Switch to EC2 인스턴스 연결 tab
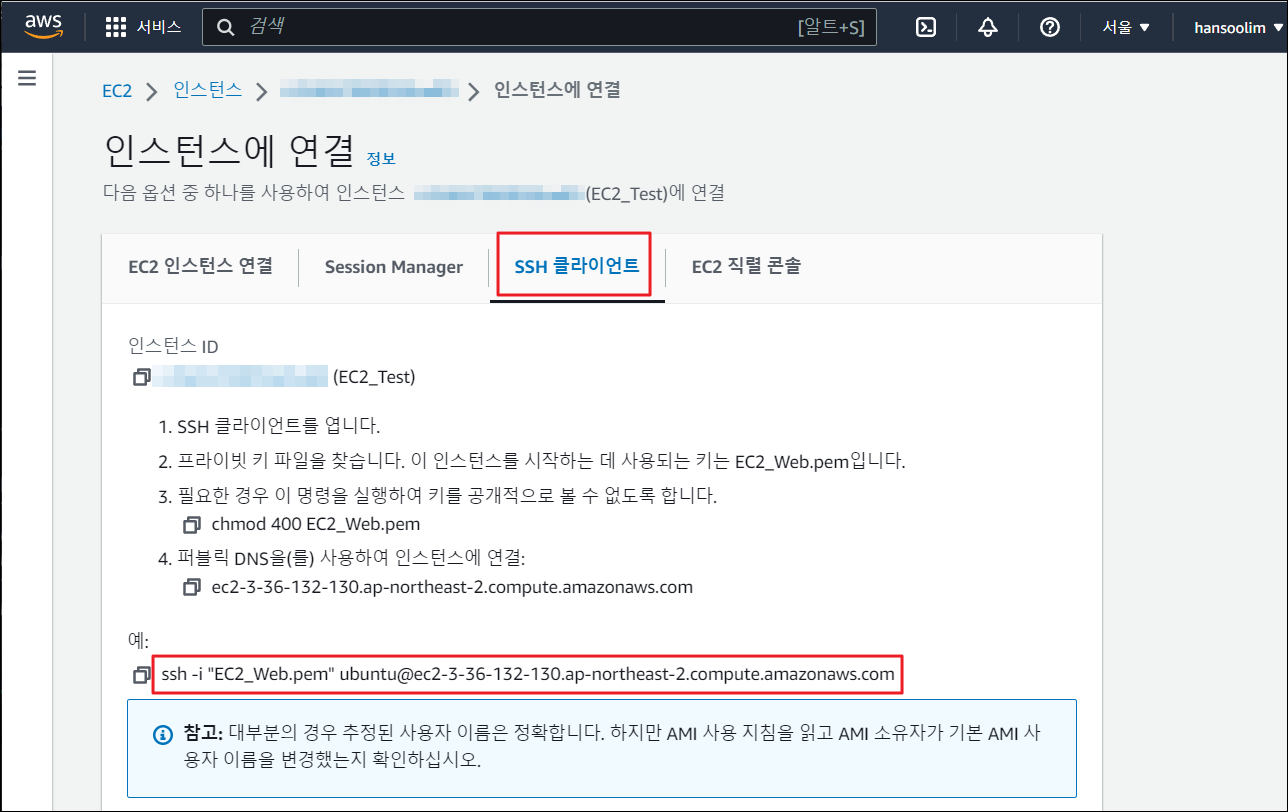Image resolution: width=1288 pixels, height=812 pixels. [200, 266]
